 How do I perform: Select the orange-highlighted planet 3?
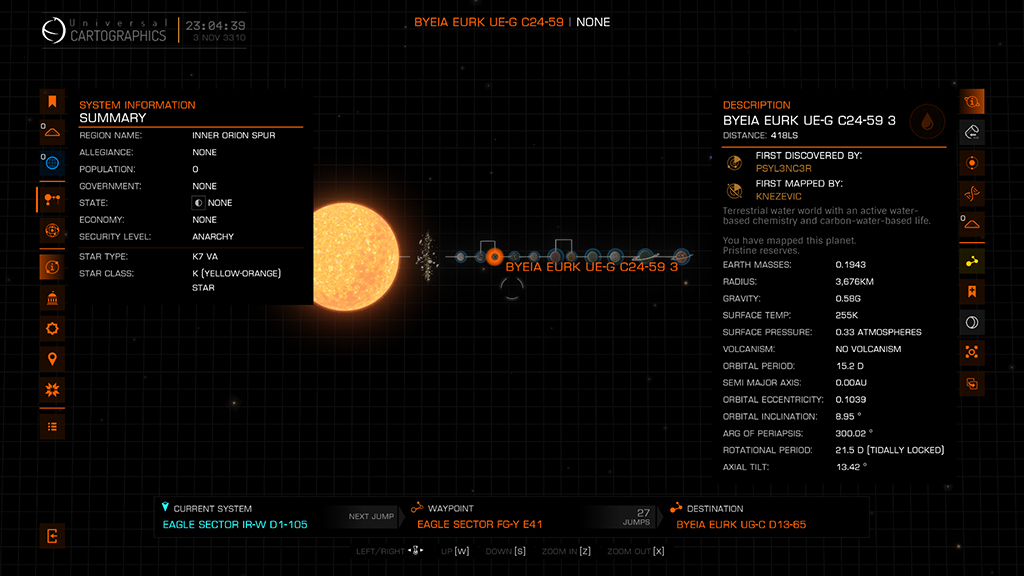495,257
